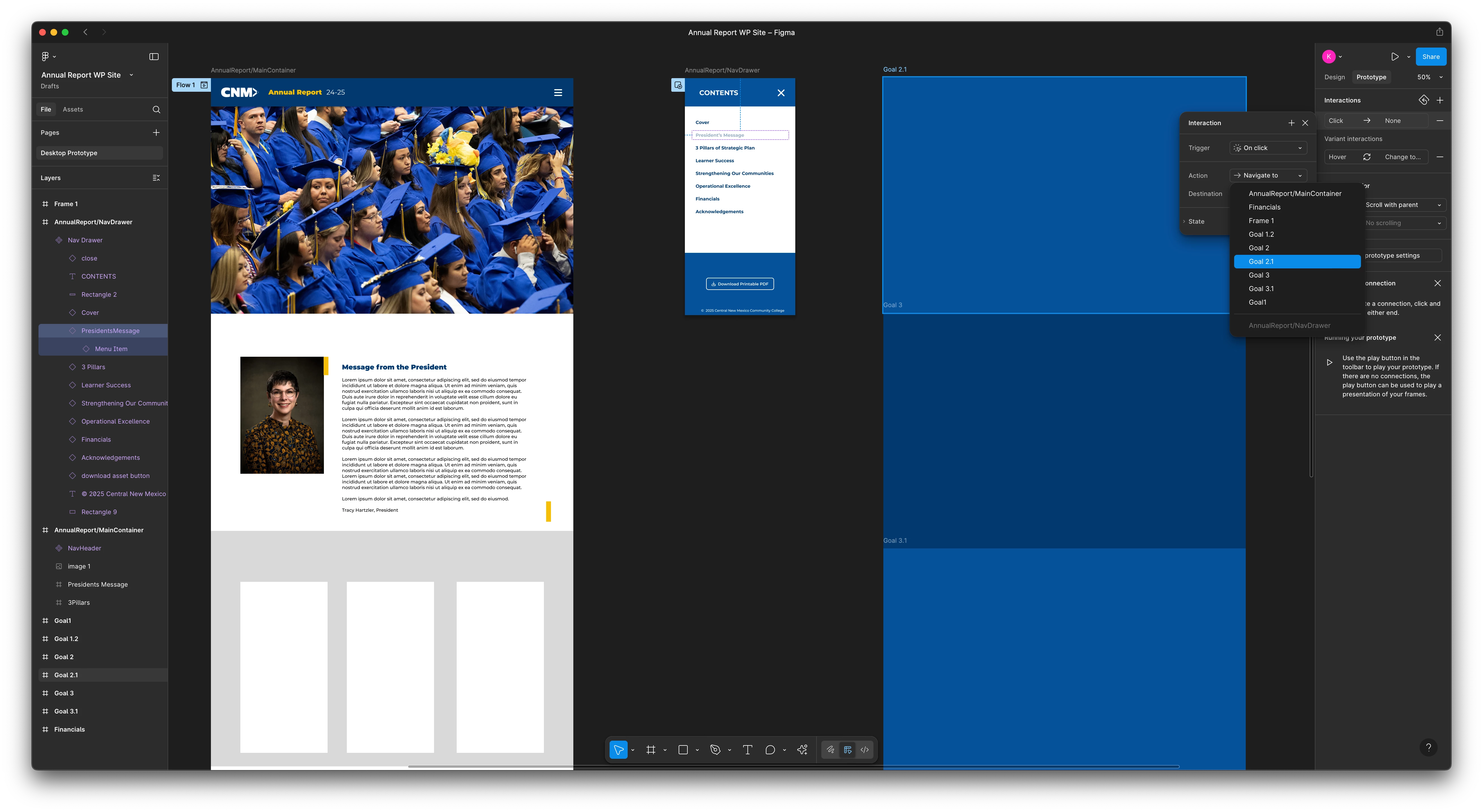Open the No scrolling overflow dropdown
Screen dimensions: 1483x812
tap(1405, 223)
